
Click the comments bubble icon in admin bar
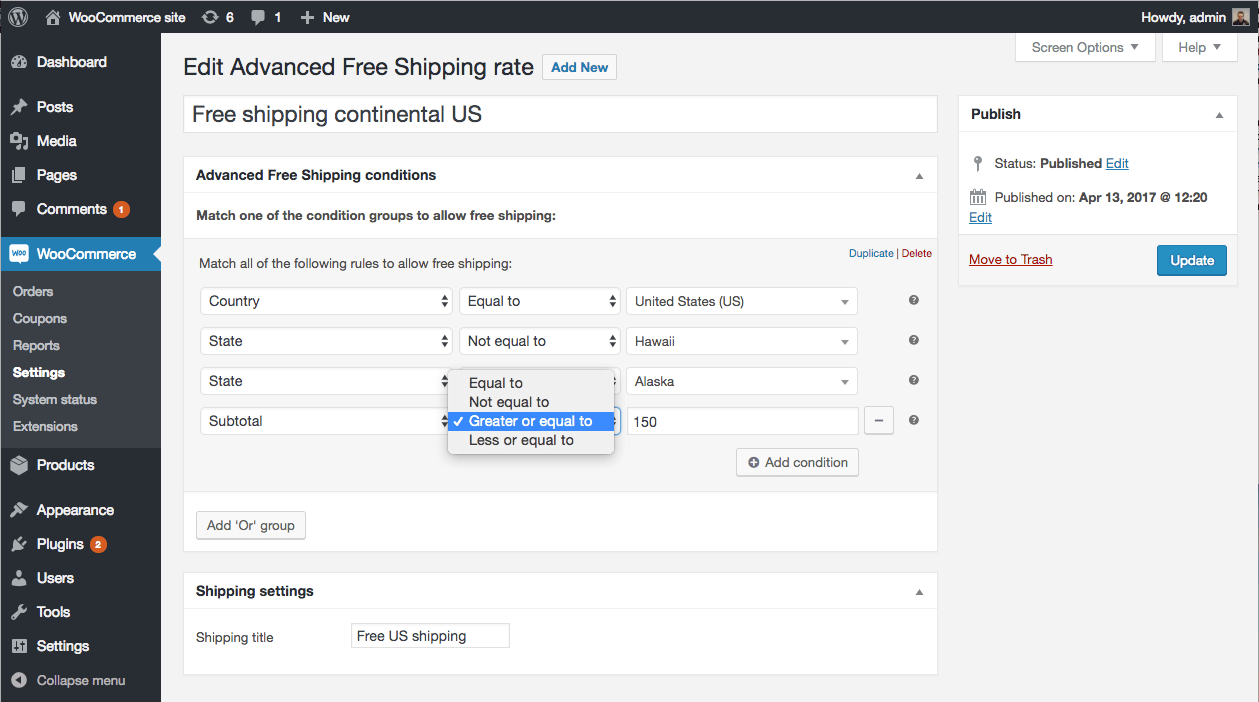259,17
